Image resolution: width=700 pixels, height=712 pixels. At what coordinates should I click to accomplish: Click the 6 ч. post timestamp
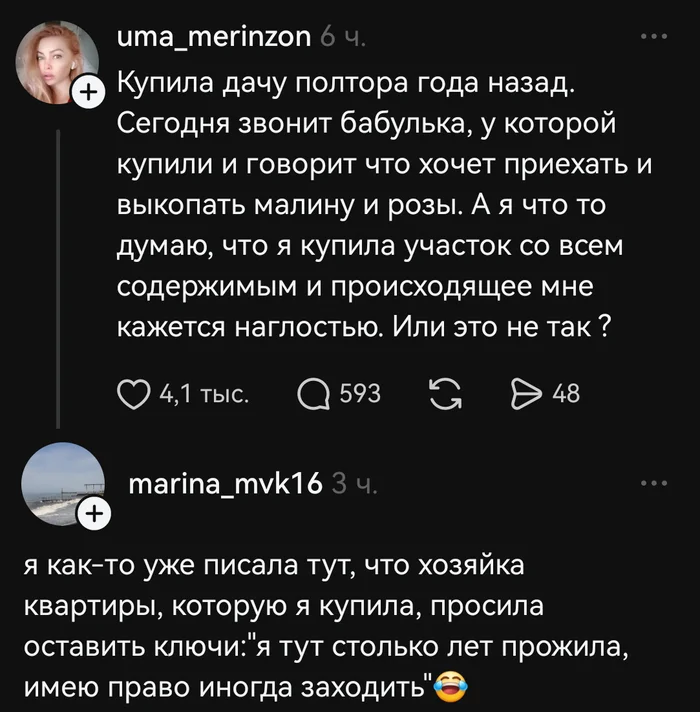coord(339,38)
